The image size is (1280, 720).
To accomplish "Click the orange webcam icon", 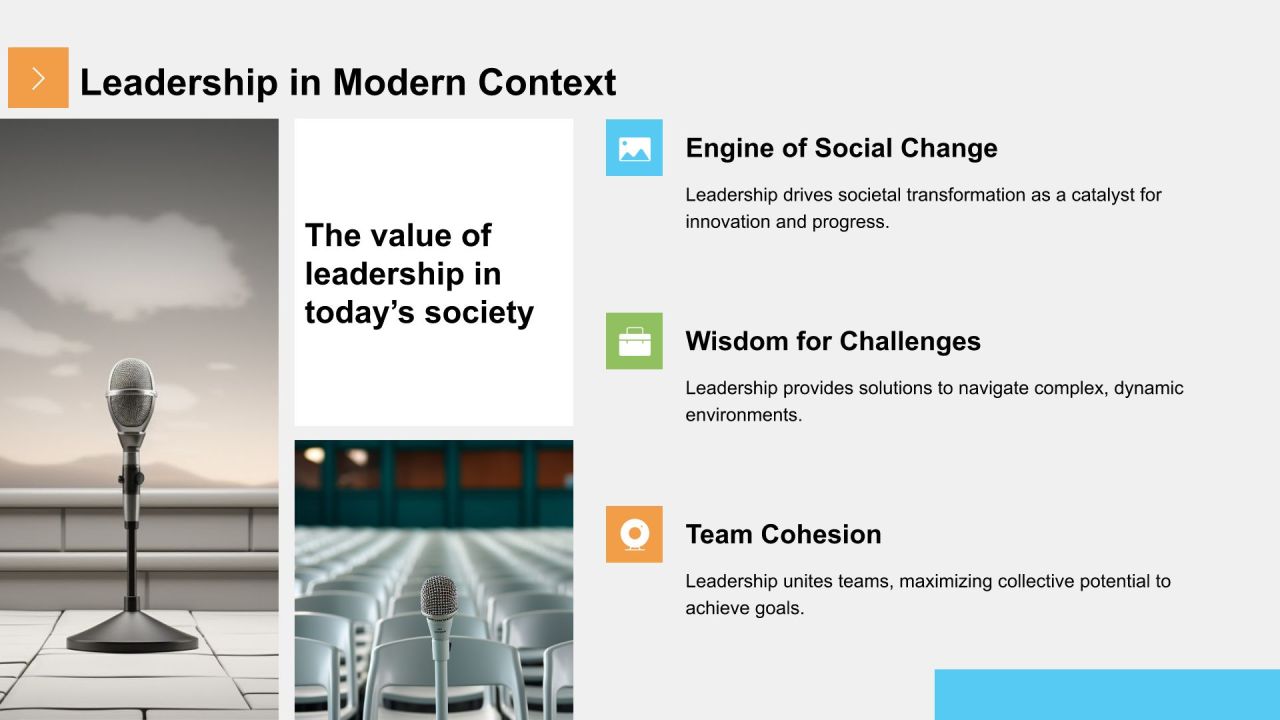I will pyautogui.click(x=634, y=534).
